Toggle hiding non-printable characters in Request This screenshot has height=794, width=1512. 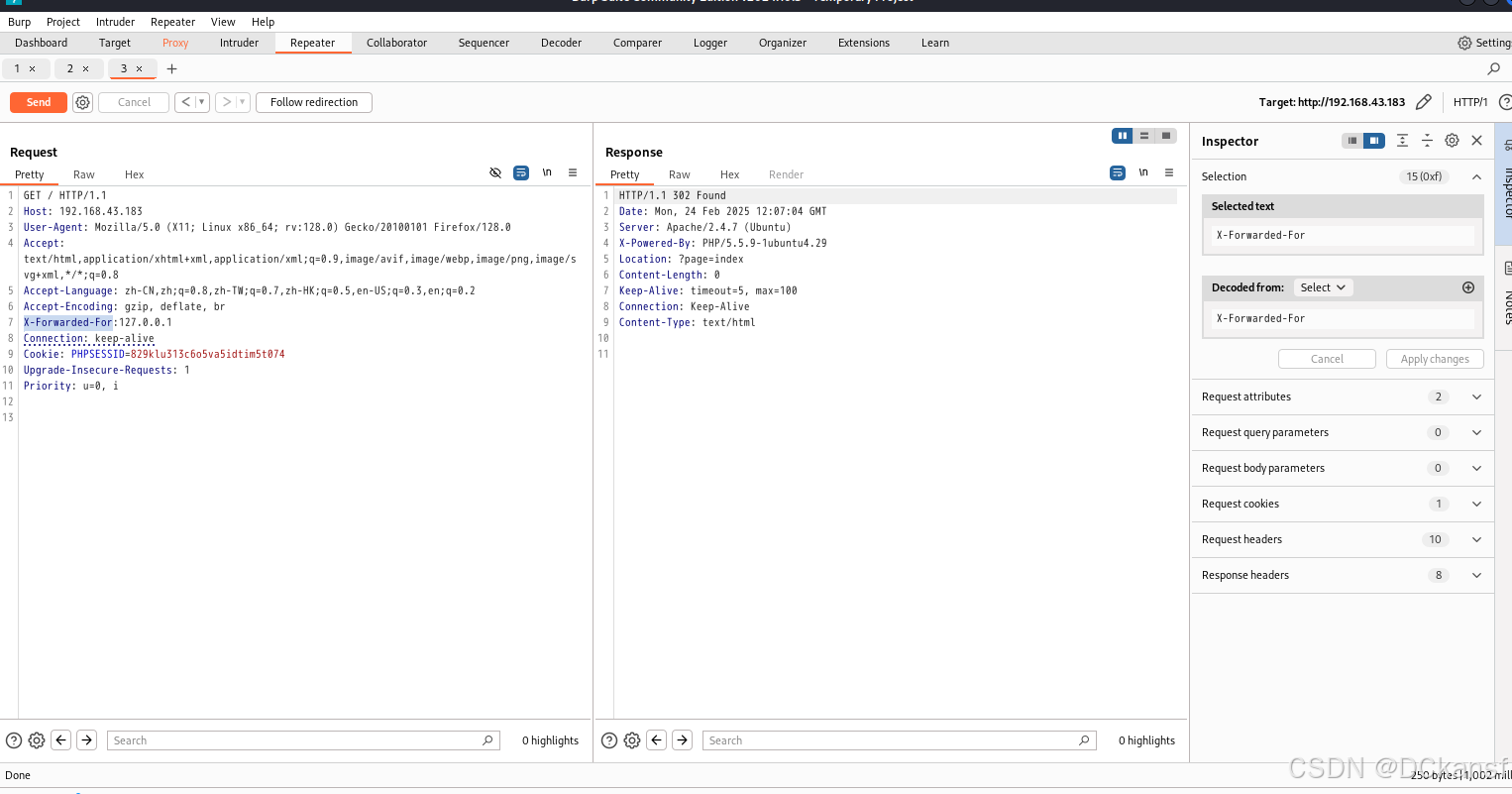point(495,172)
